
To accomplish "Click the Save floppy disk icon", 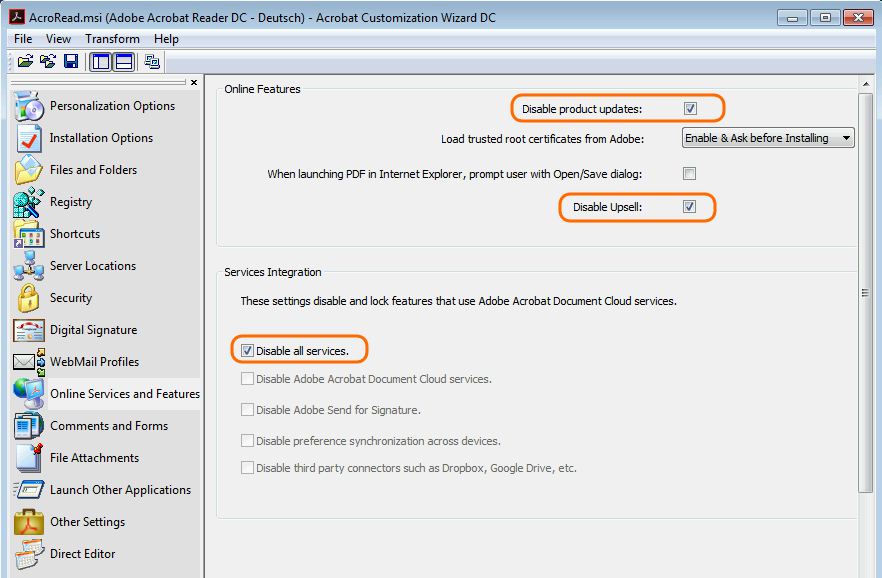I will tap(70, 61).
